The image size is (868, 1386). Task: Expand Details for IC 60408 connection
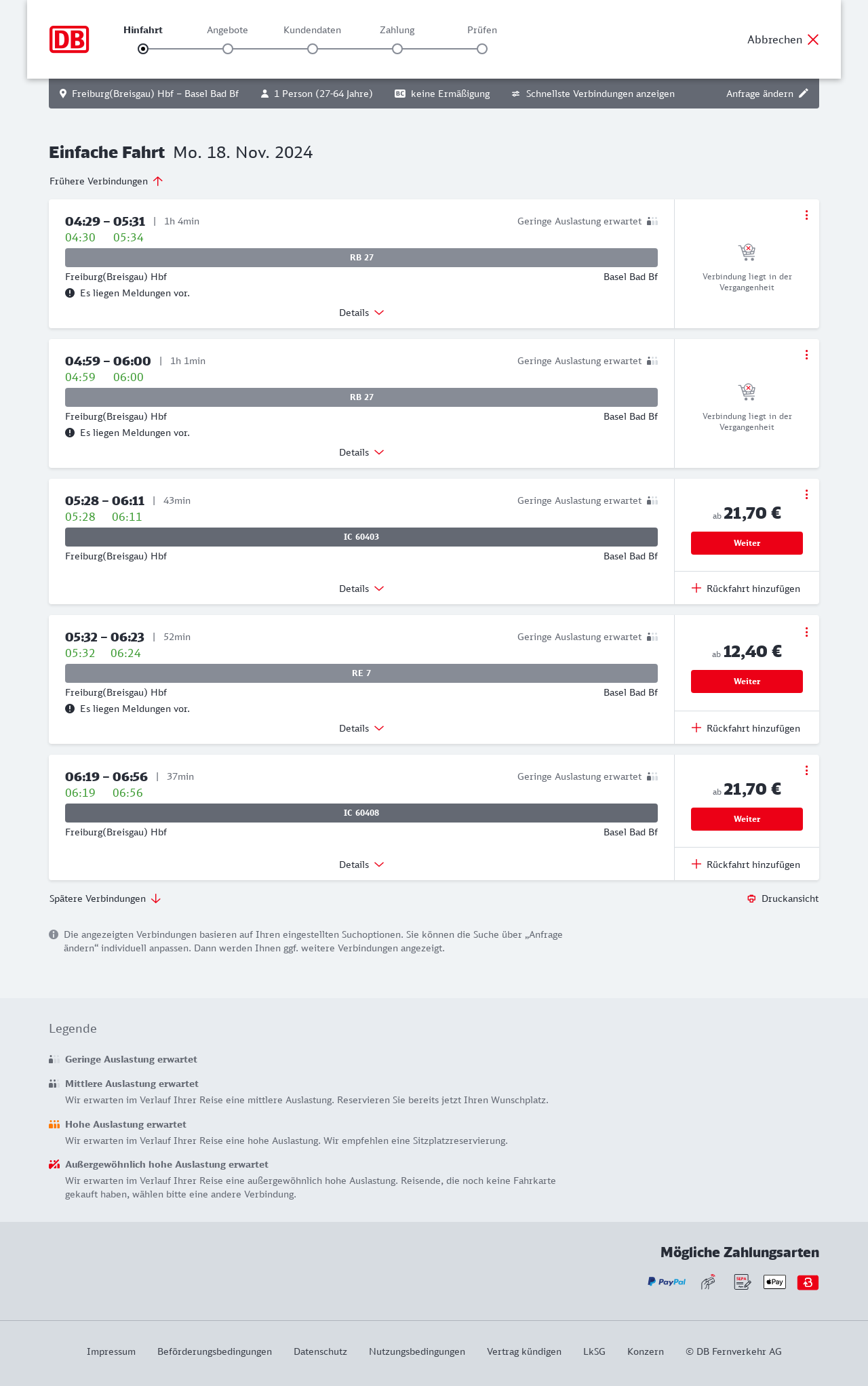point(361,865)
